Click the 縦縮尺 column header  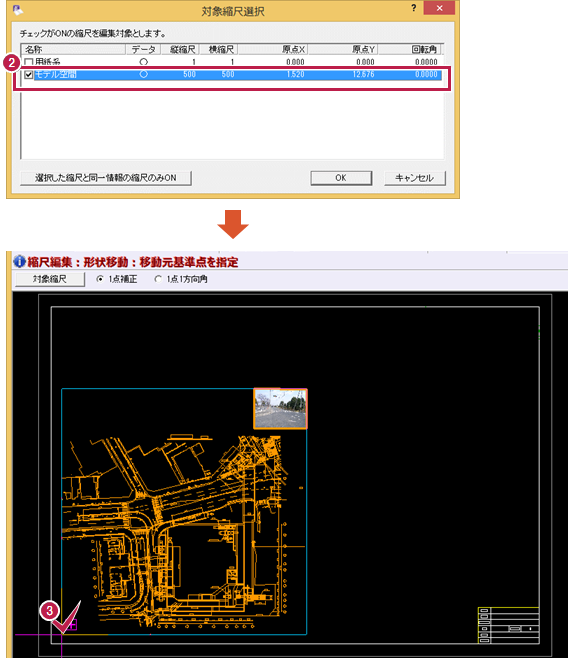180,50
